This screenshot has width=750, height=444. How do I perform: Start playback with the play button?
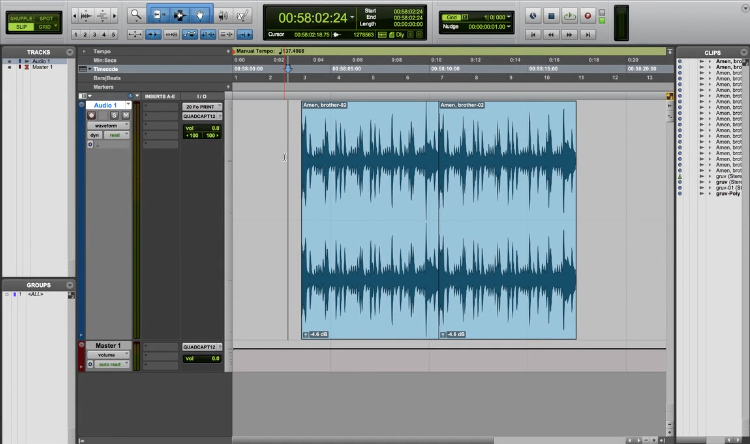click(x=569, y=16)
